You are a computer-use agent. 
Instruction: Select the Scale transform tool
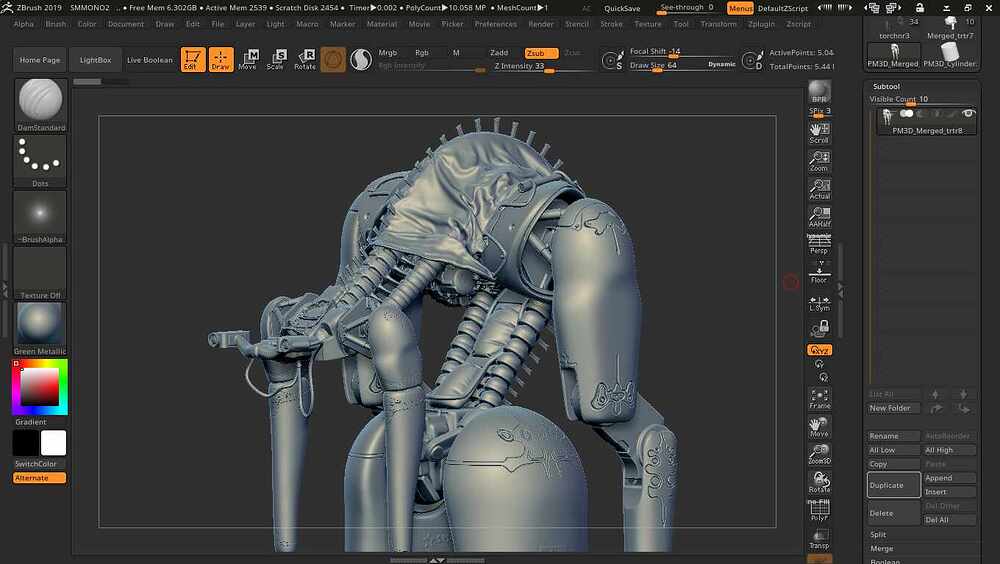coord(276,59)
